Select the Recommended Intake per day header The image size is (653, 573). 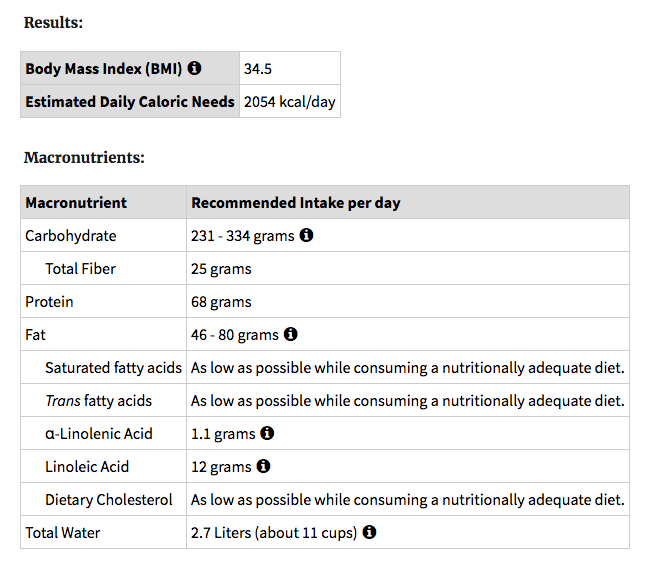point(296,203)
